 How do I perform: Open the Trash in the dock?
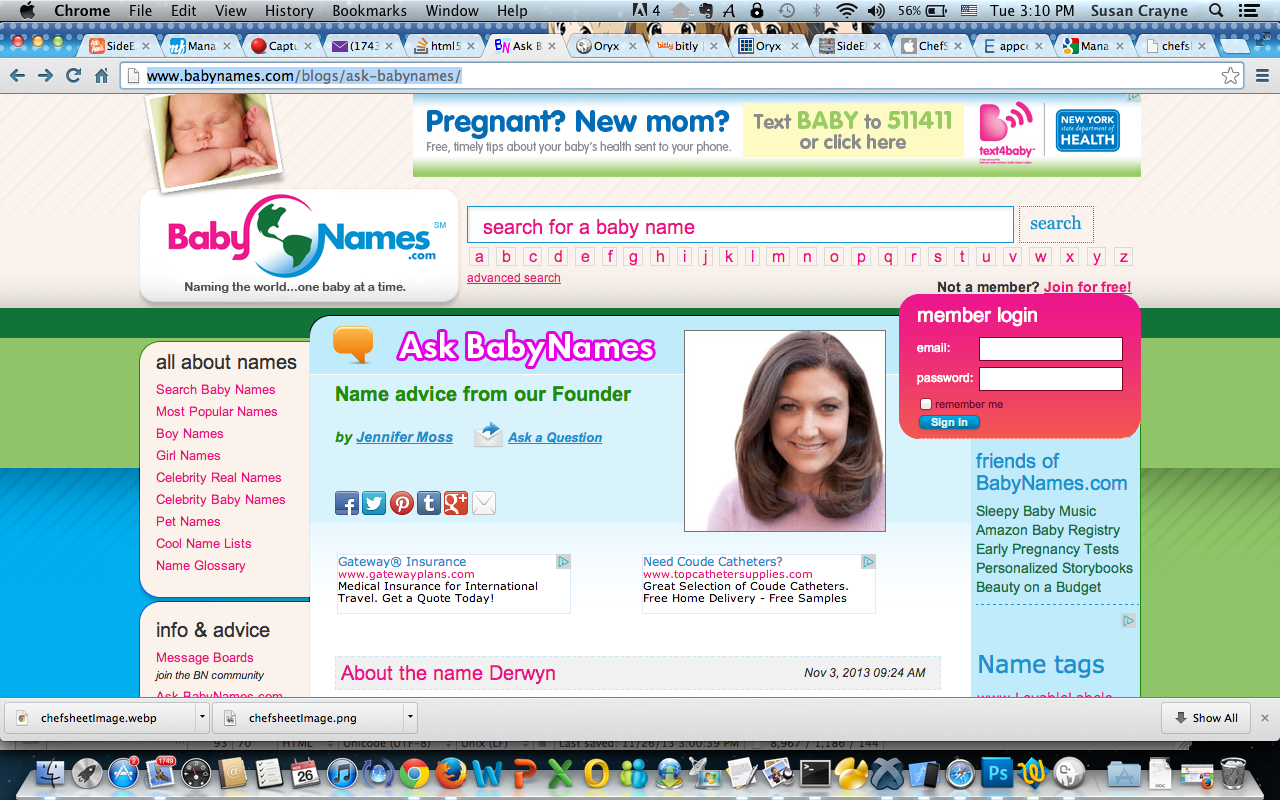click(x=1233, y=773)
